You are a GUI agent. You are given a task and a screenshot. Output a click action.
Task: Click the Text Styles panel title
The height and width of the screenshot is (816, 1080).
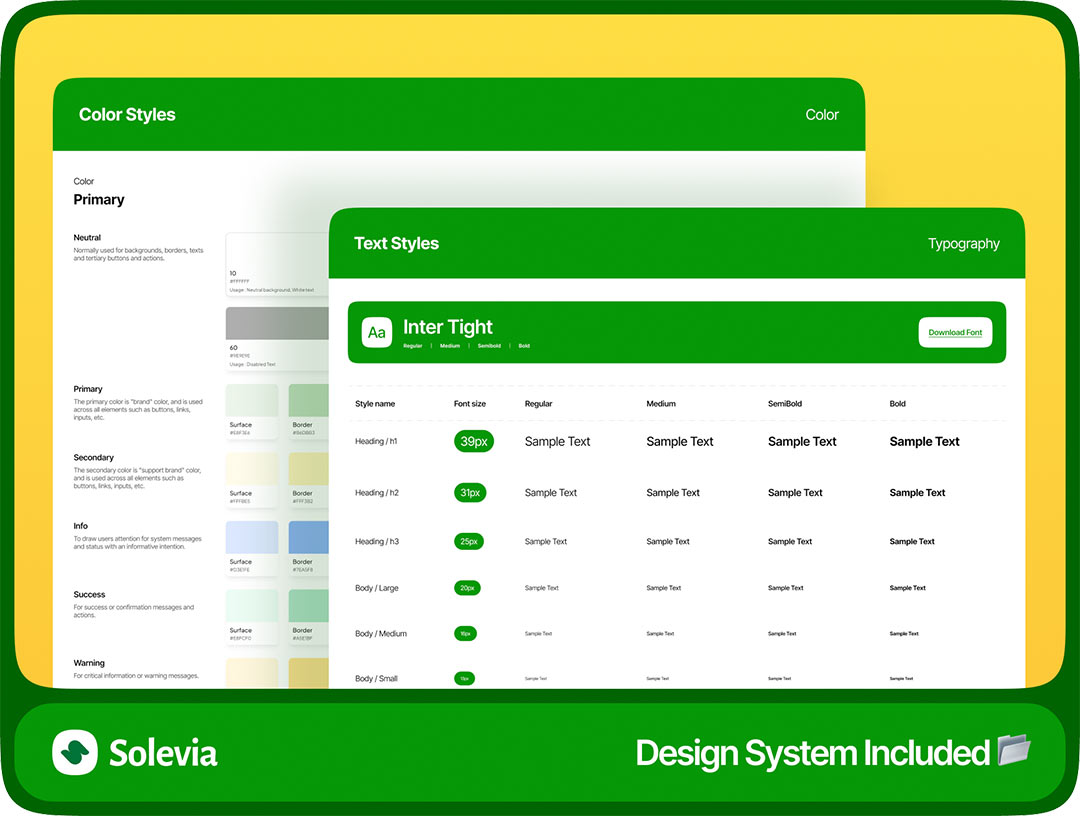point(396,244)
